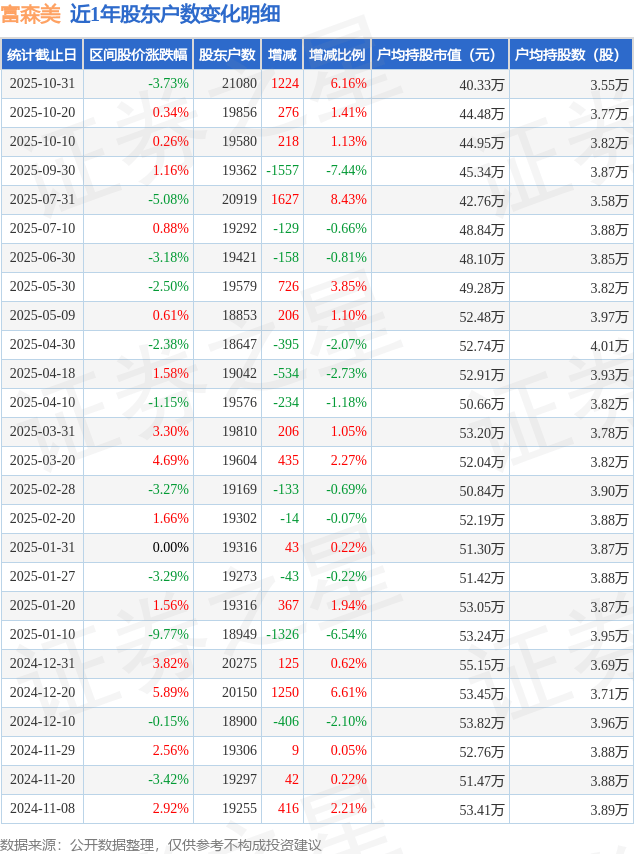Select the 2025-07-31 date cell
Screen dimensions: 634x854
pos(42,200)
